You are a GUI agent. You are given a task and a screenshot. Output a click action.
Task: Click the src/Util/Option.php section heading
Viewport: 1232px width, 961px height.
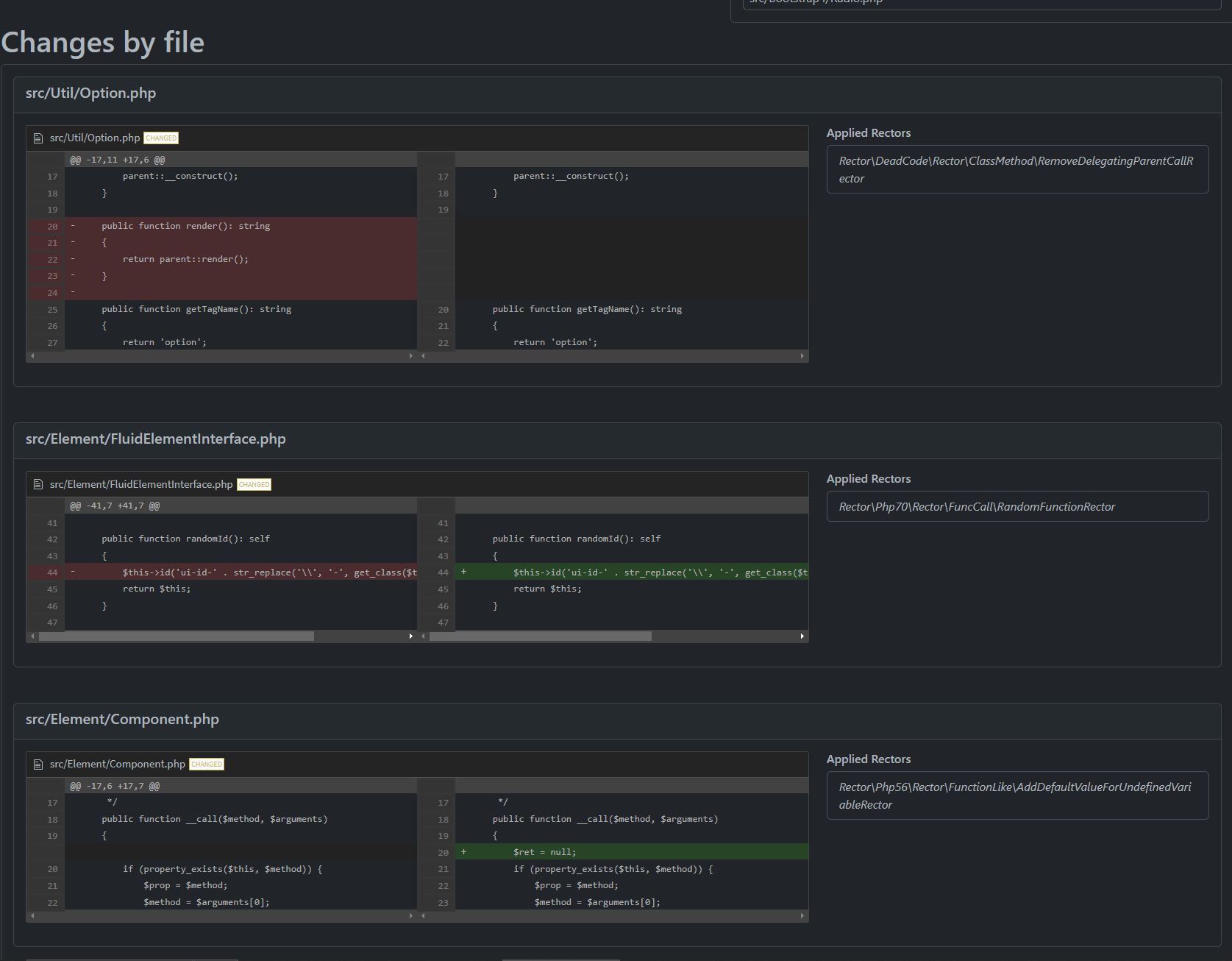point(90,93)
